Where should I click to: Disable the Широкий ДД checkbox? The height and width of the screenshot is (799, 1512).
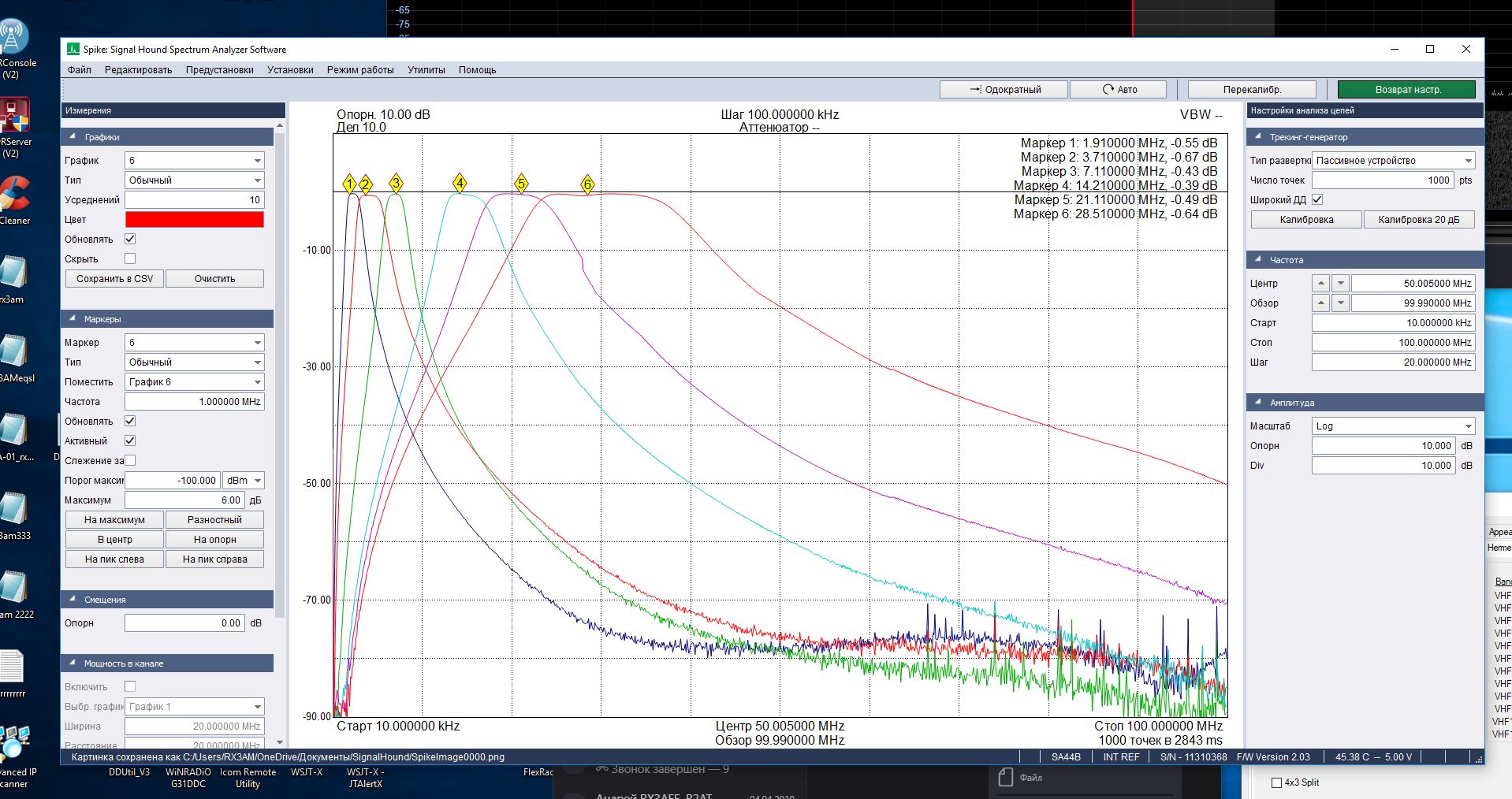[x=1317, y=200]
